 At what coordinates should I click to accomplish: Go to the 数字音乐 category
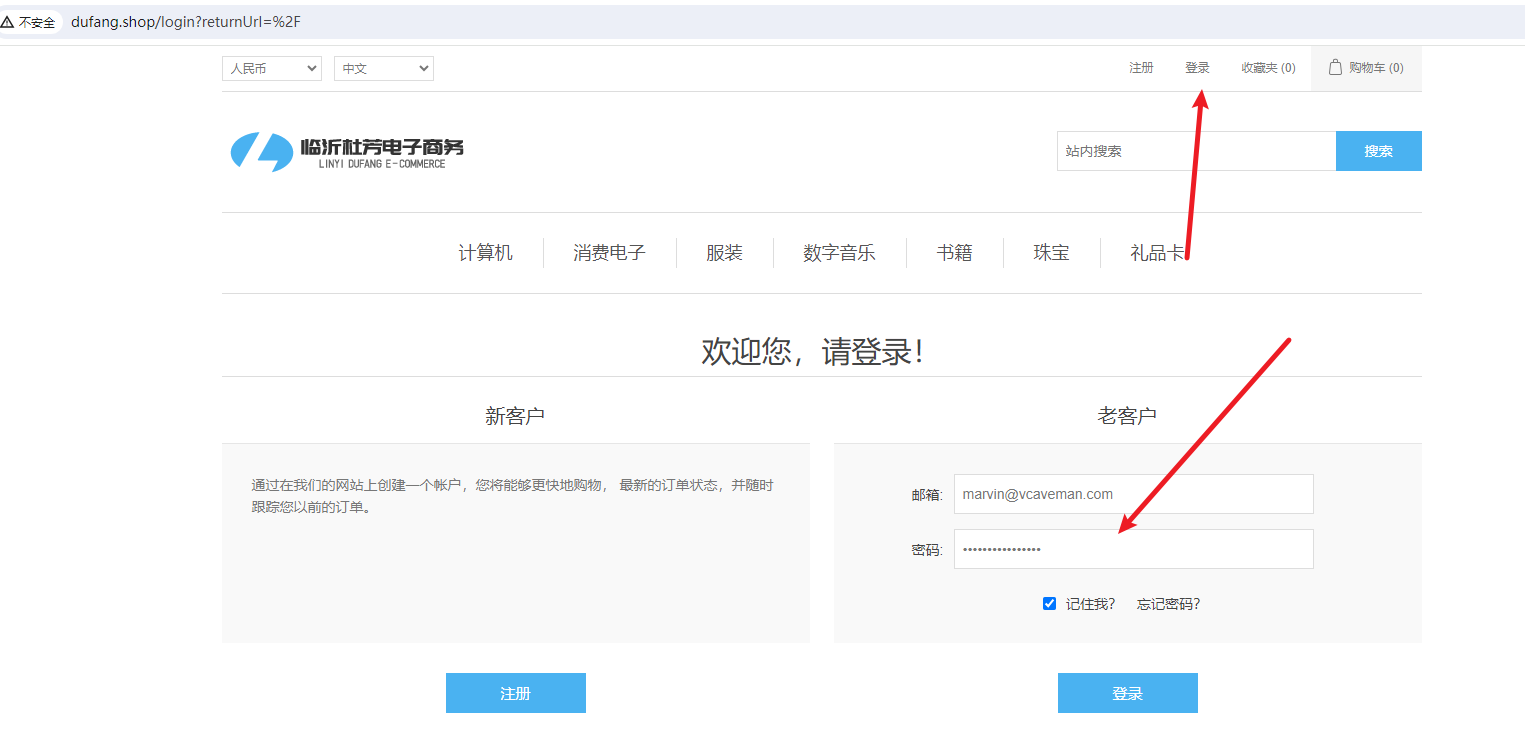point(839,253)
